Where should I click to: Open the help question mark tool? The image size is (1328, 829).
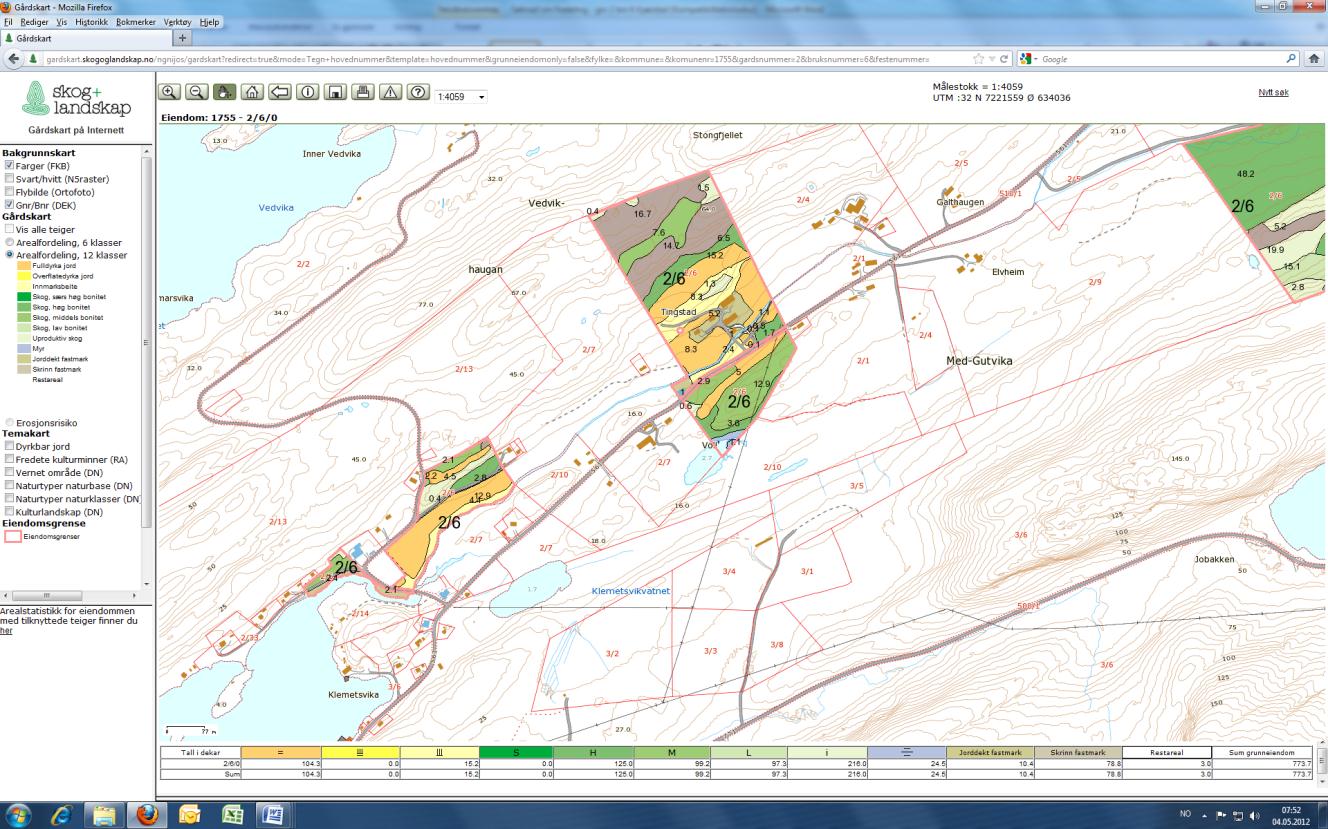point(418,93)
